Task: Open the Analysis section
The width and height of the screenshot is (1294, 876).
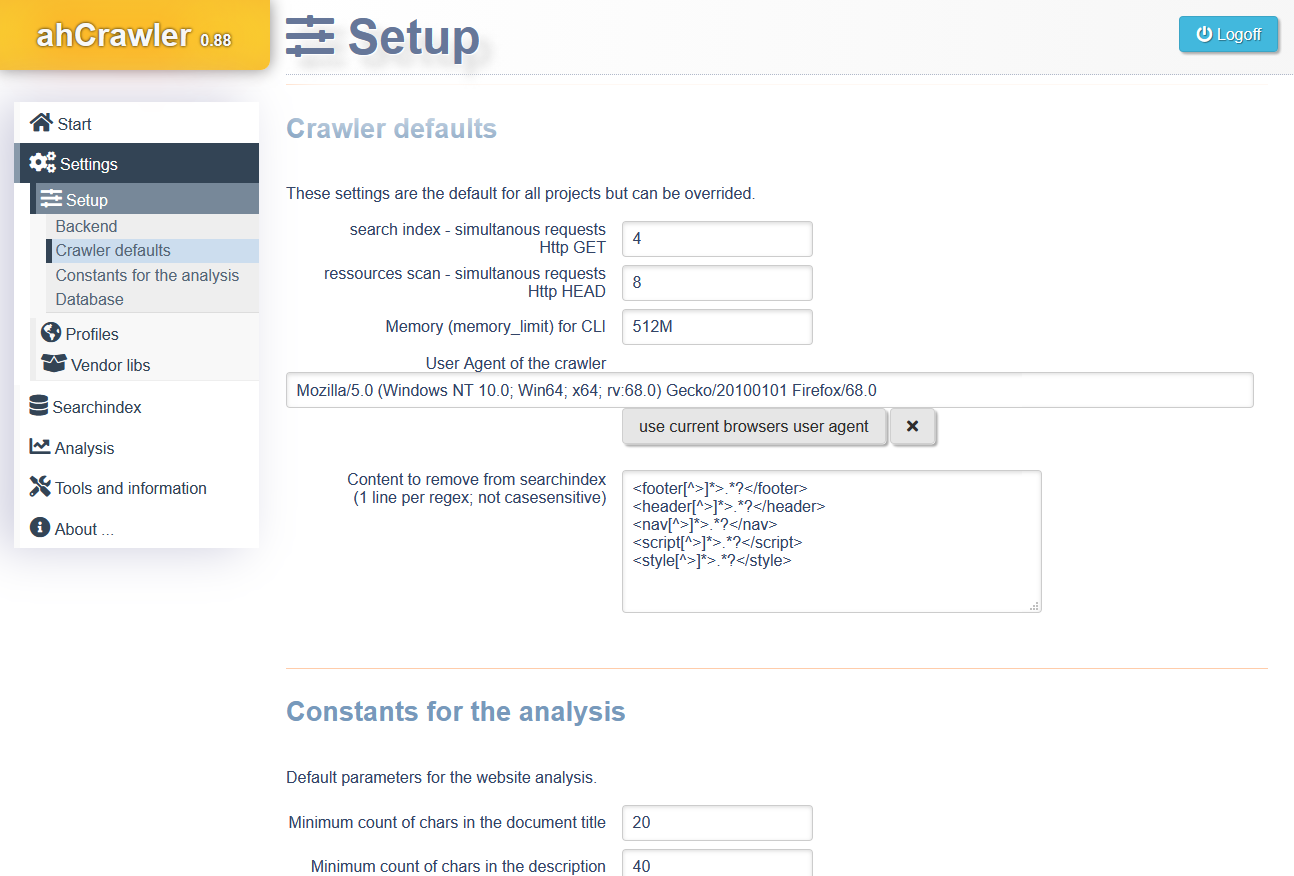Action: (x=137, y=448)
